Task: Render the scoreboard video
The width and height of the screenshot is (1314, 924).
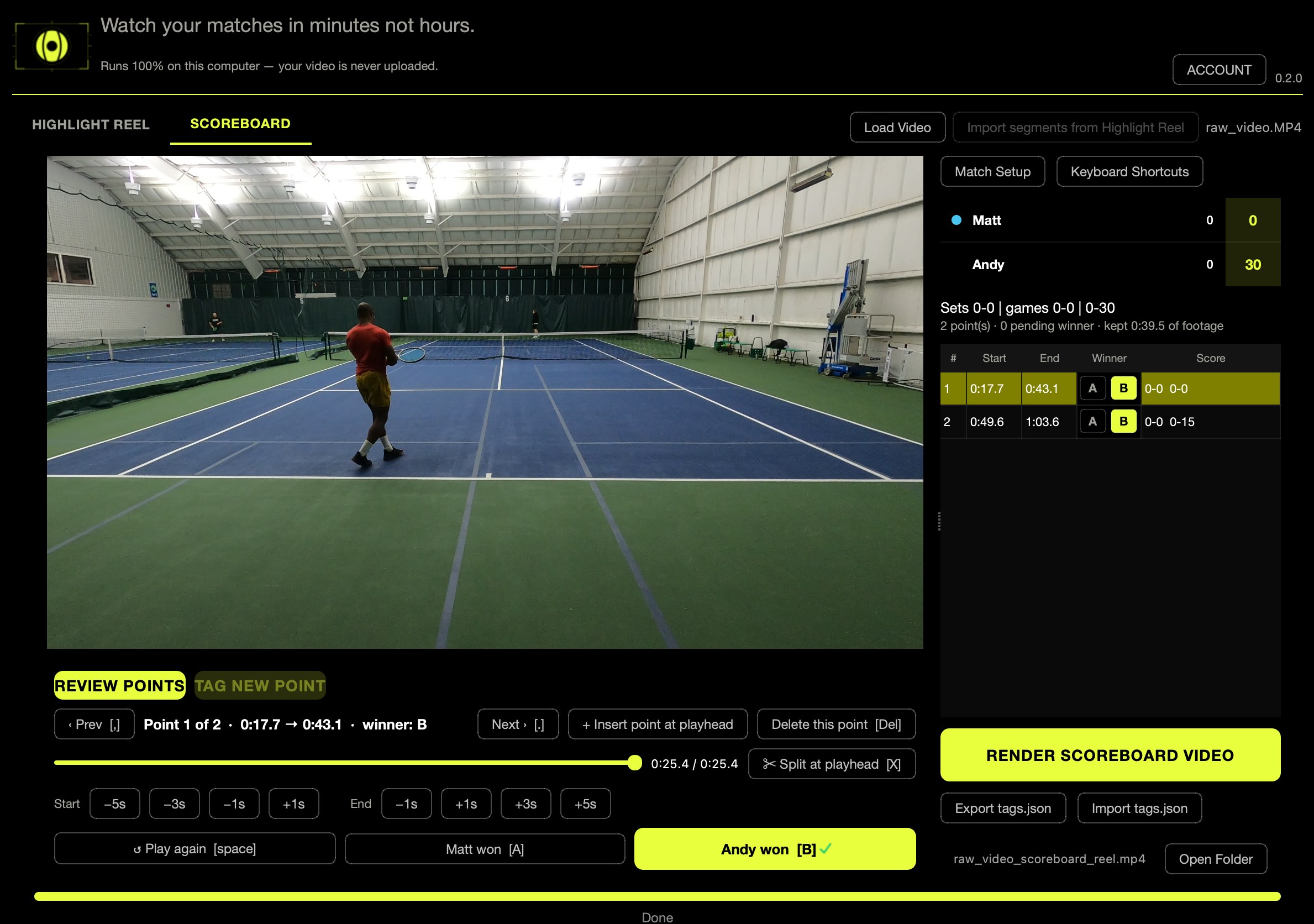Action: (x=1110, y=754)
